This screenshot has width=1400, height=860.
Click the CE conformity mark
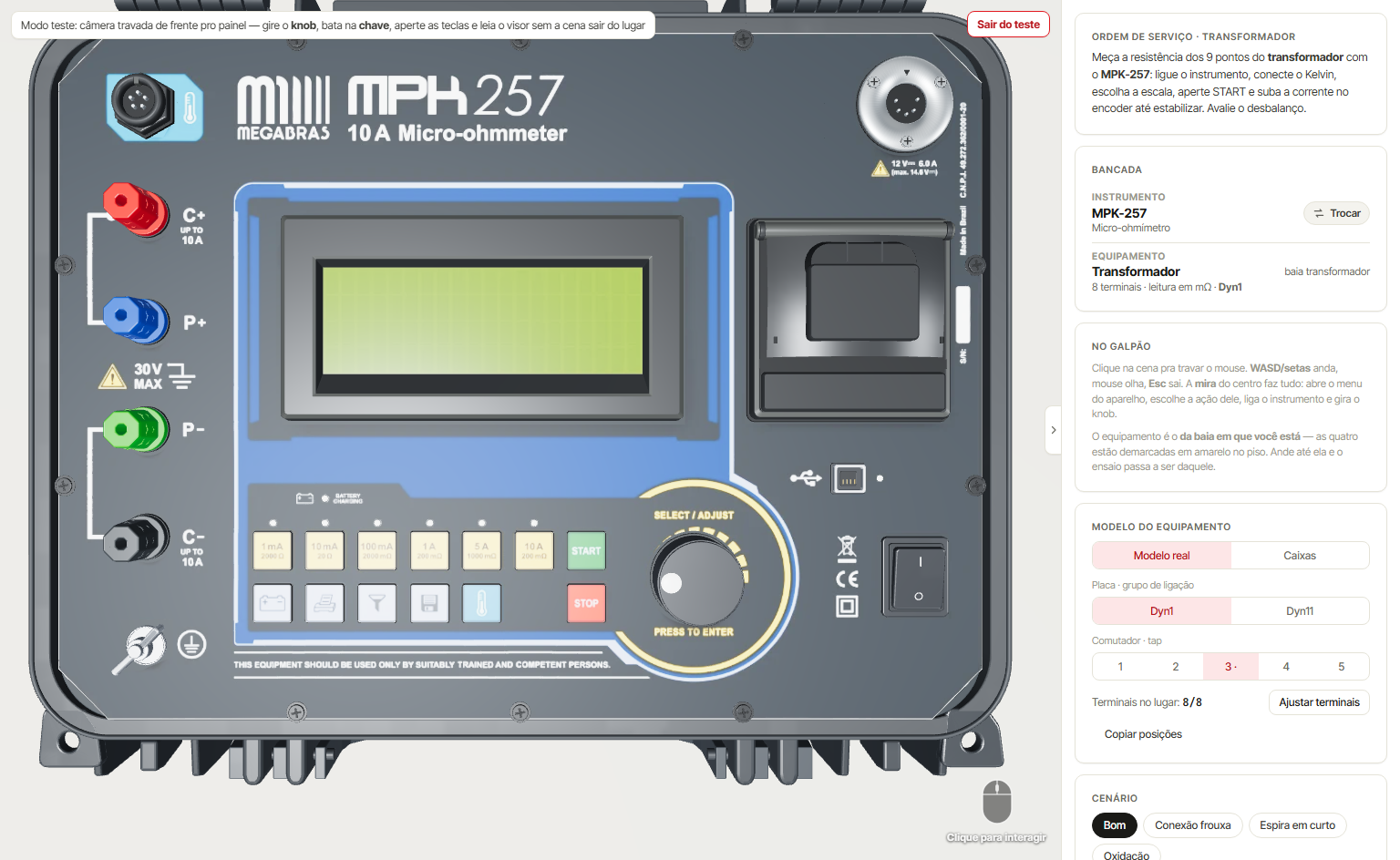pyautogui.click(x=847, y=578)
